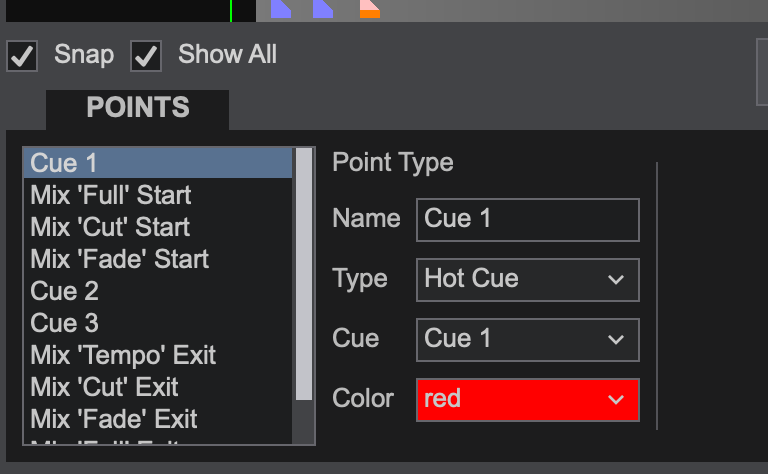Select Cue 1 in the points list

158,163
